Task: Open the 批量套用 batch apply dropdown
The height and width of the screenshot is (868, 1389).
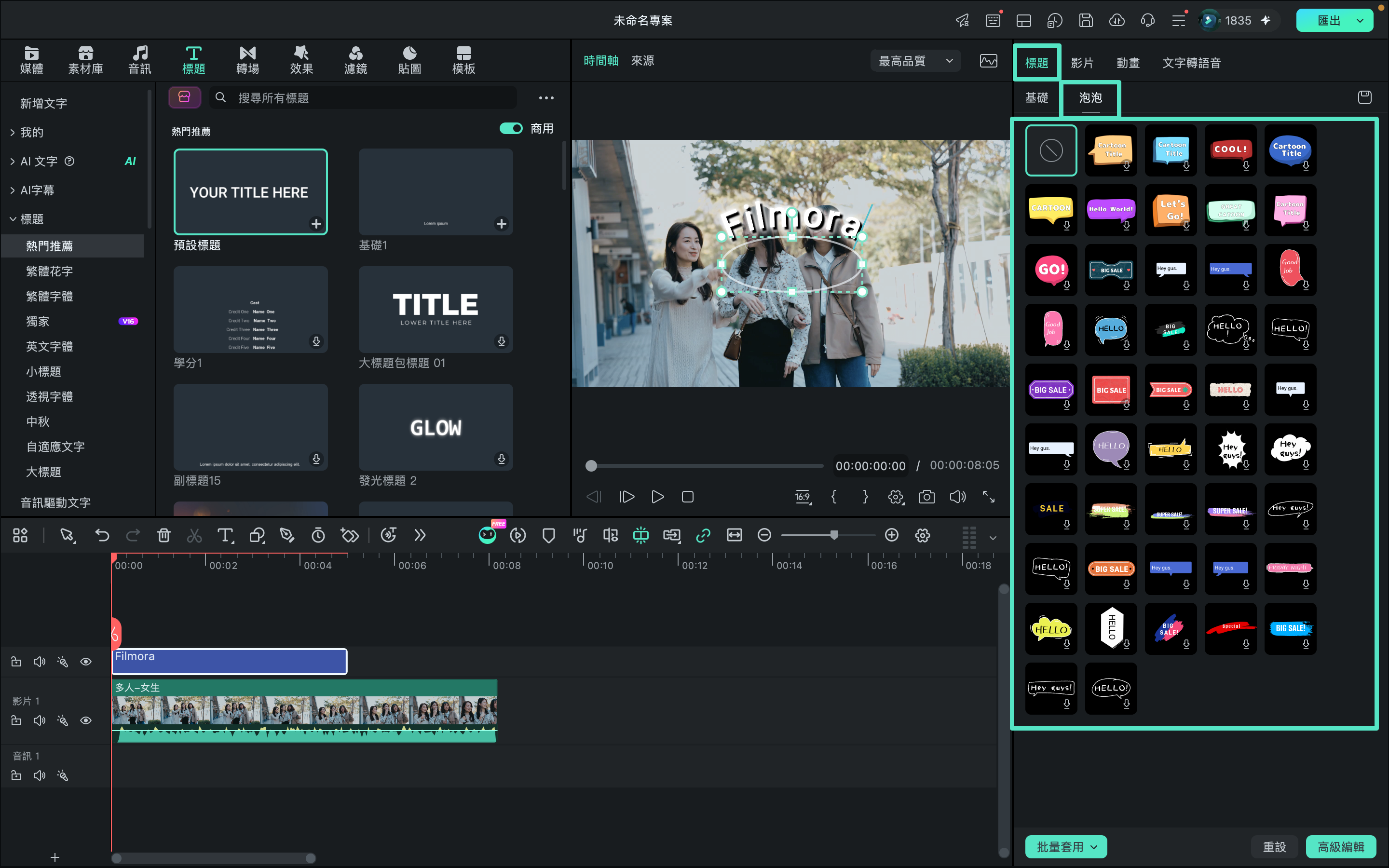Action: (1066, 847)
